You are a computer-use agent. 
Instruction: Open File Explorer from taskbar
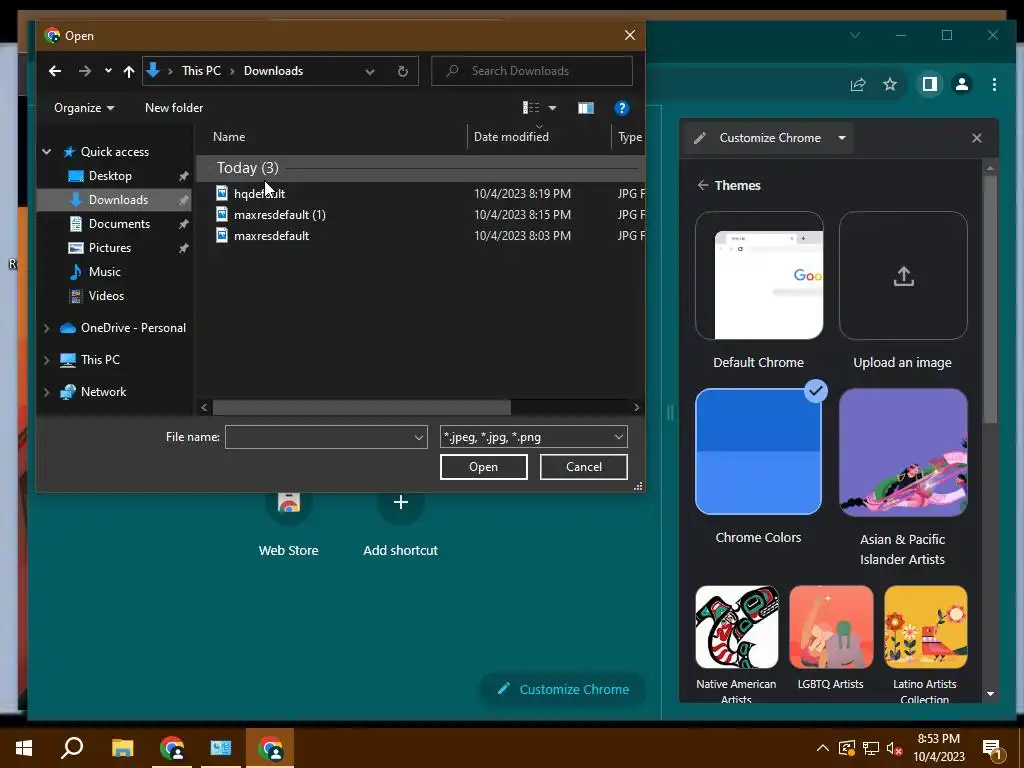coord(122,748)
